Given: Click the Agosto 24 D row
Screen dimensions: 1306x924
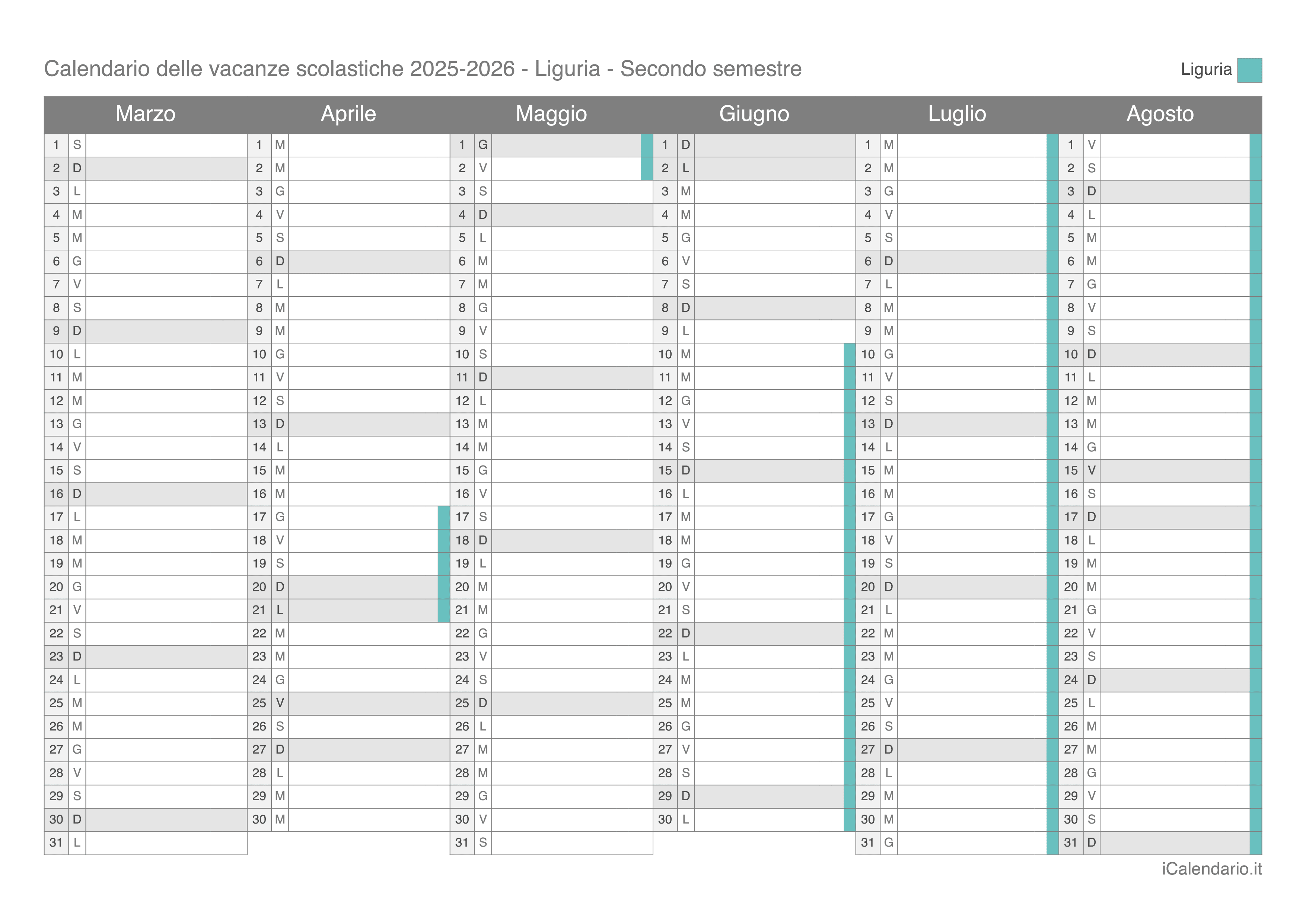Looking at the screenshot, I should coord(1160,680).
